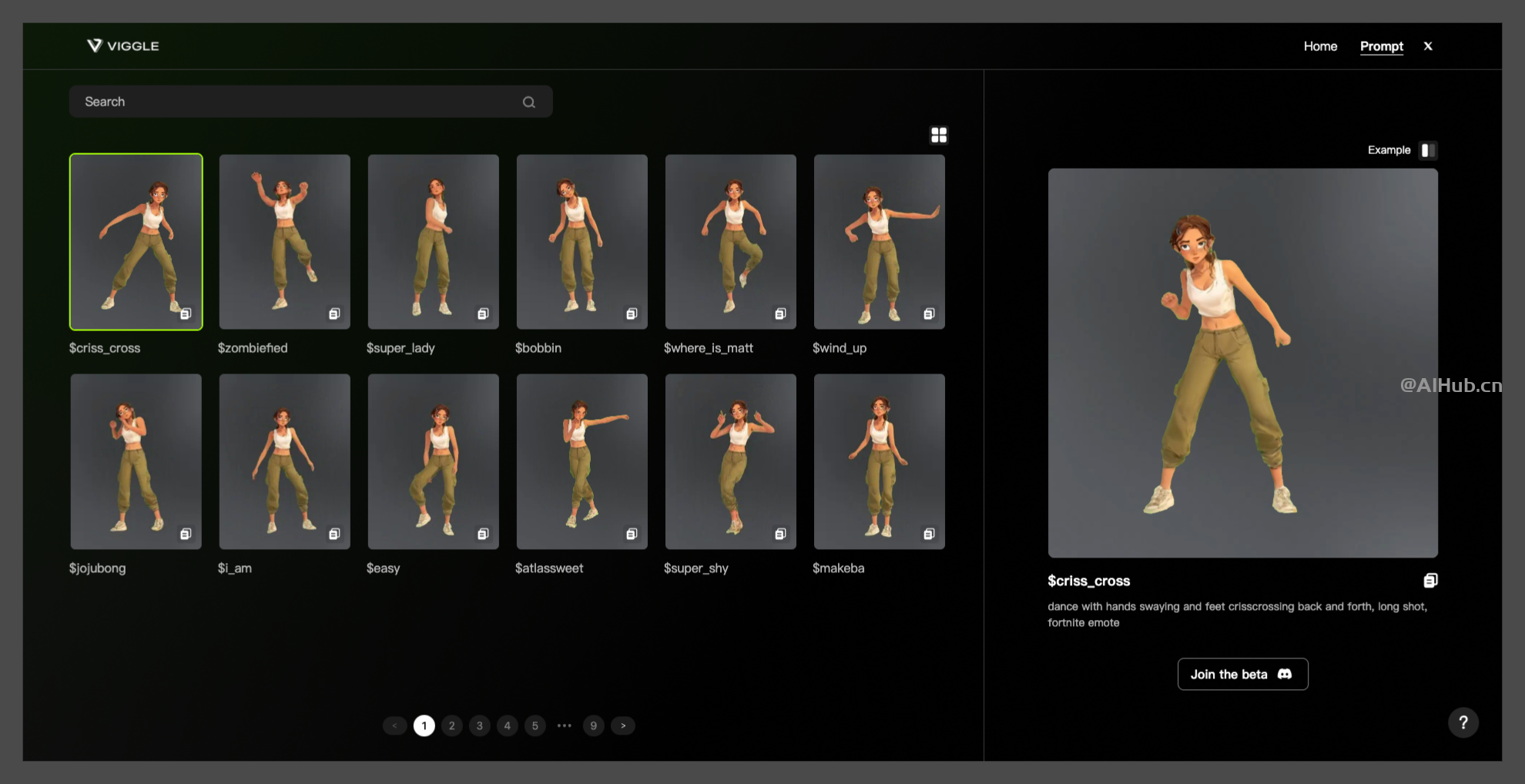Copy the $wind_up prompt via thumbnail icon
1525x784 pixels.
[929, 313]
